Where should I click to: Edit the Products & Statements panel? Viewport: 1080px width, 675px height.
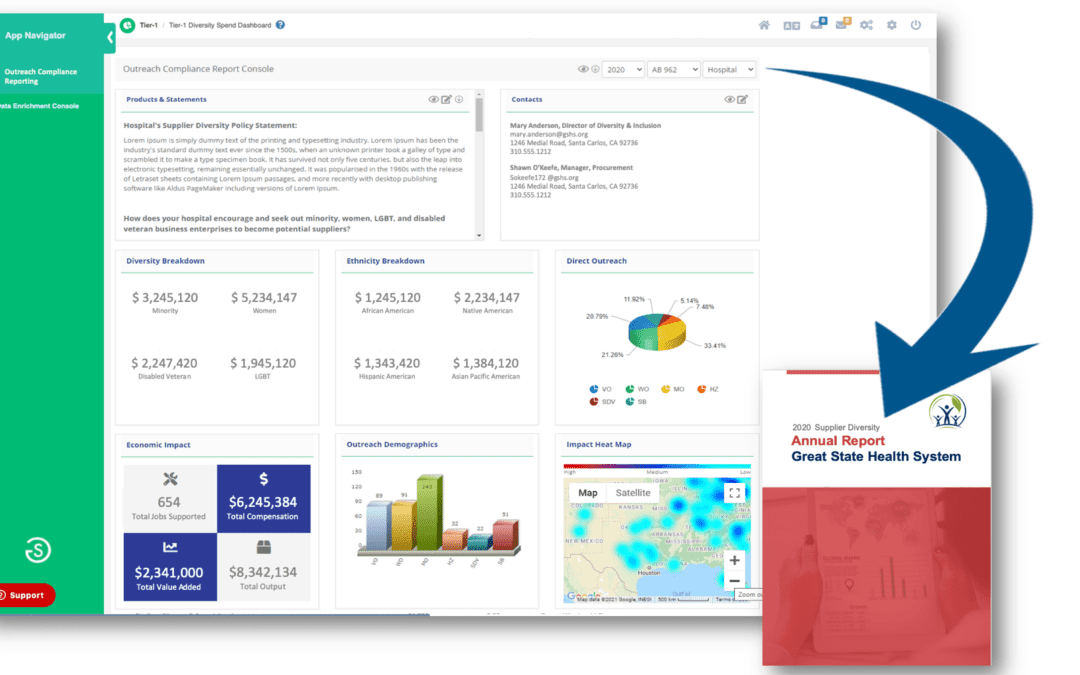coord(447,100)
